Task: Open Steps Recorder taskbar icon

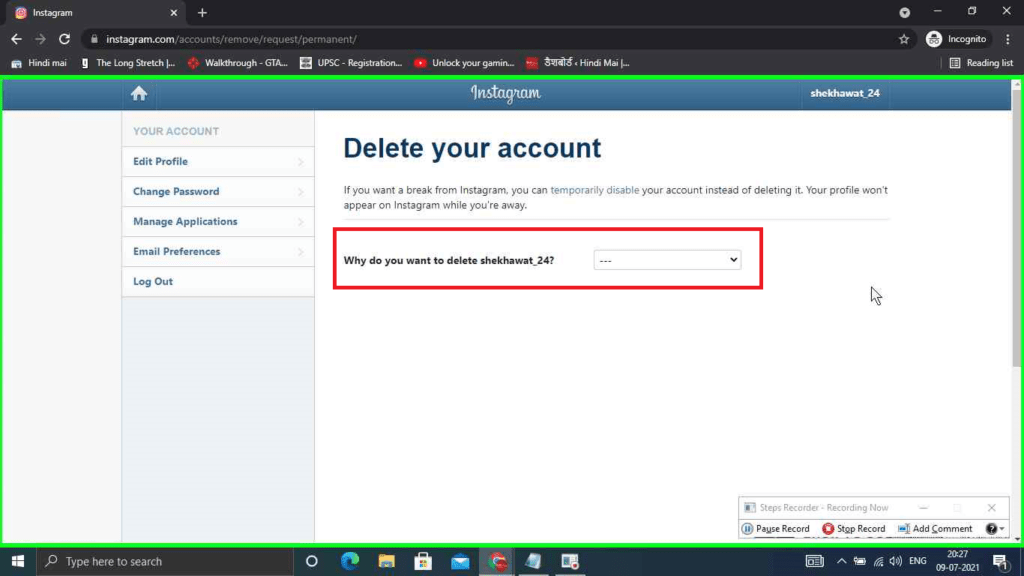Action: pyautogui.click(x=570, y=561)
